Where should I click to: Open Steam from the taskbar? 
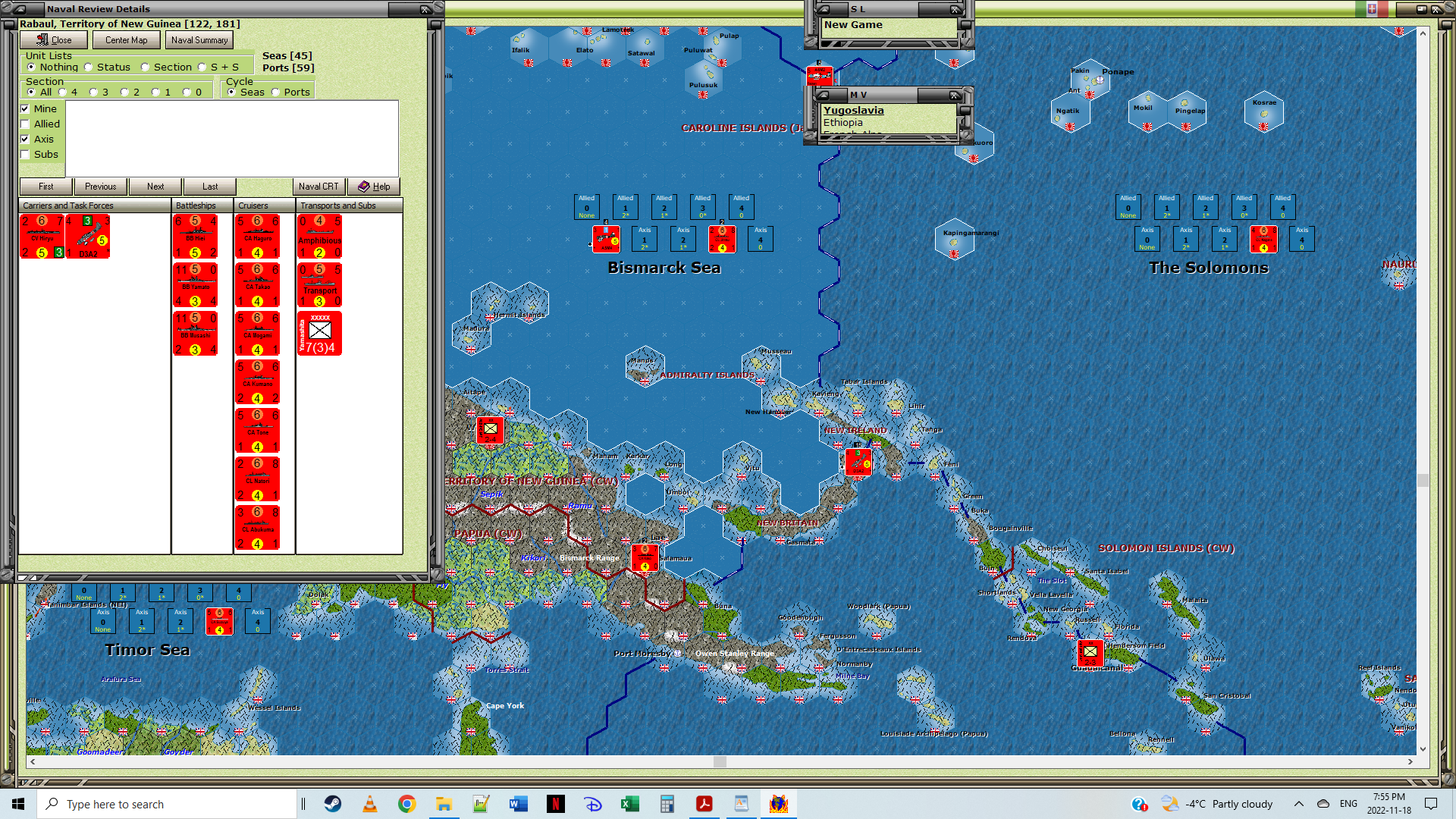tap(333, 804)
